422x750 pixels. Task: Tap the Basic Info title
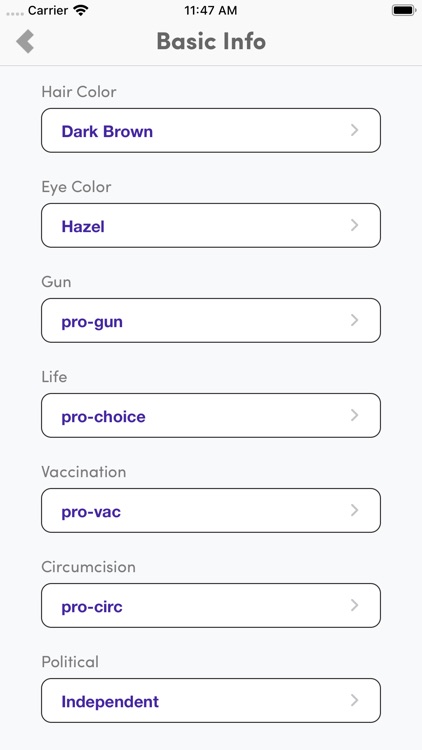click(x=211, y=41)
